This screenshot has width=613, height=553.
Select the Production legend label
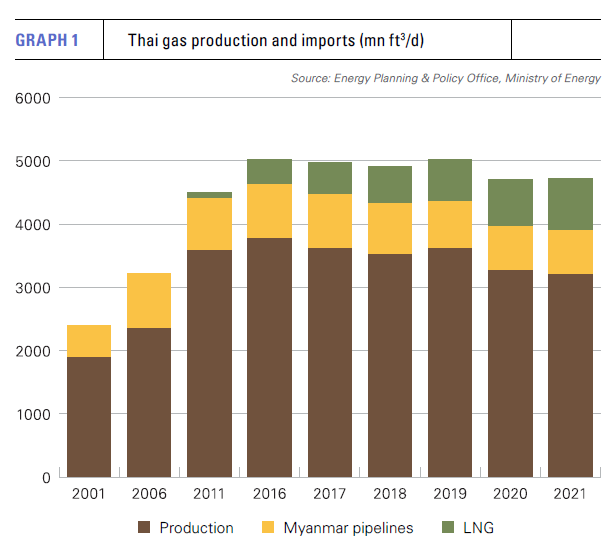196,528
